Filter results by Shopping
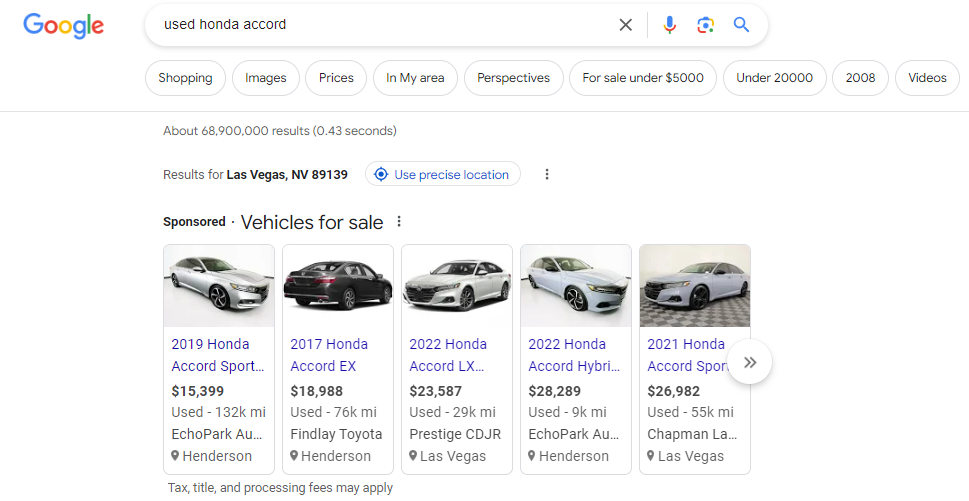 (x=185, y=78)
